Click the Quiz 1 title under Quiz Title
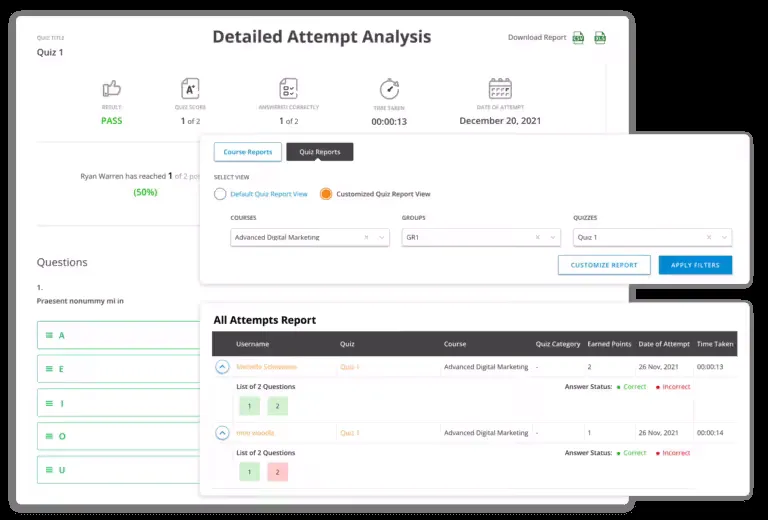The height and width of the screenshot is (520, 768). (50, 52)
